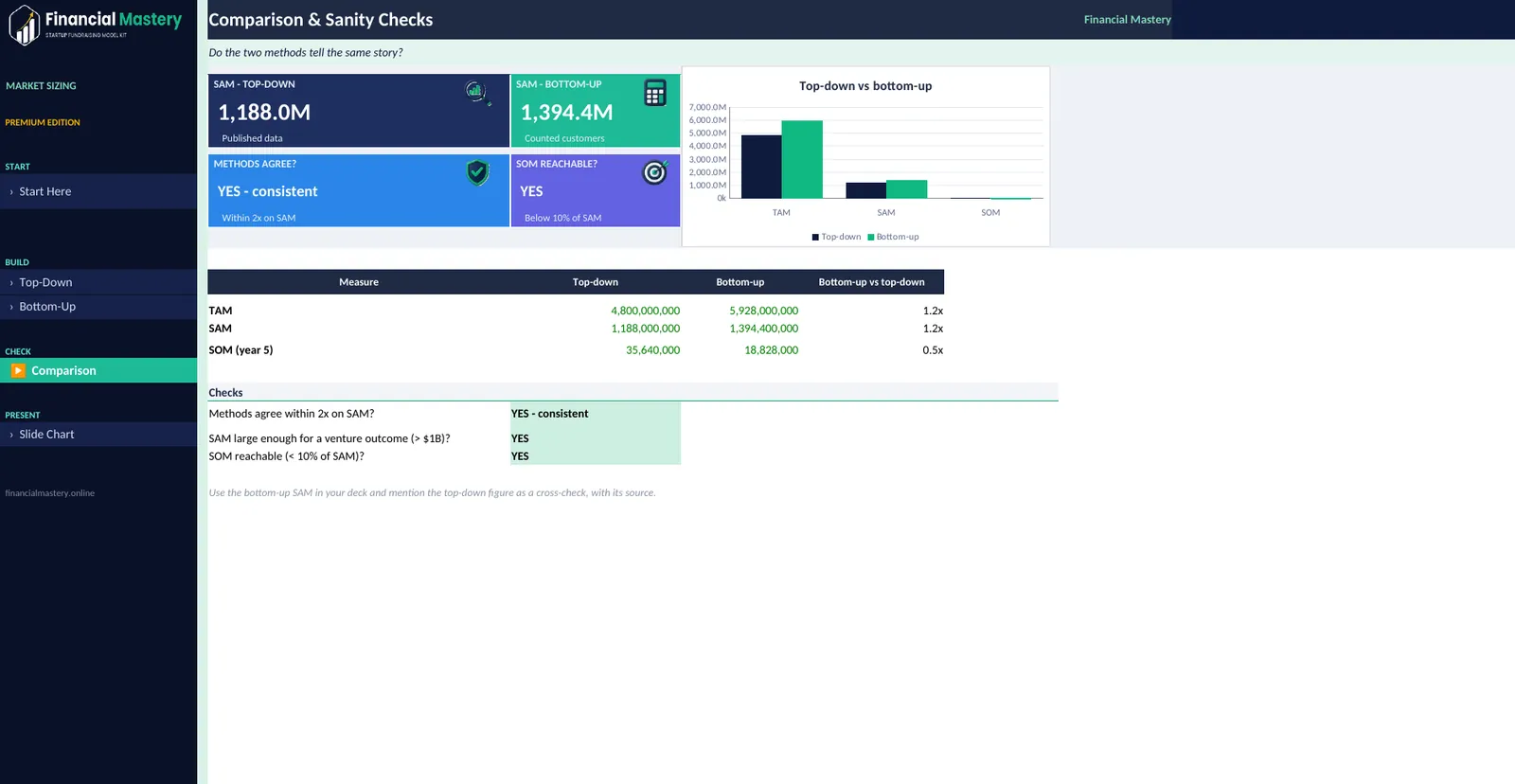Click the orange play icon beside Comparison

click(18, 371)
